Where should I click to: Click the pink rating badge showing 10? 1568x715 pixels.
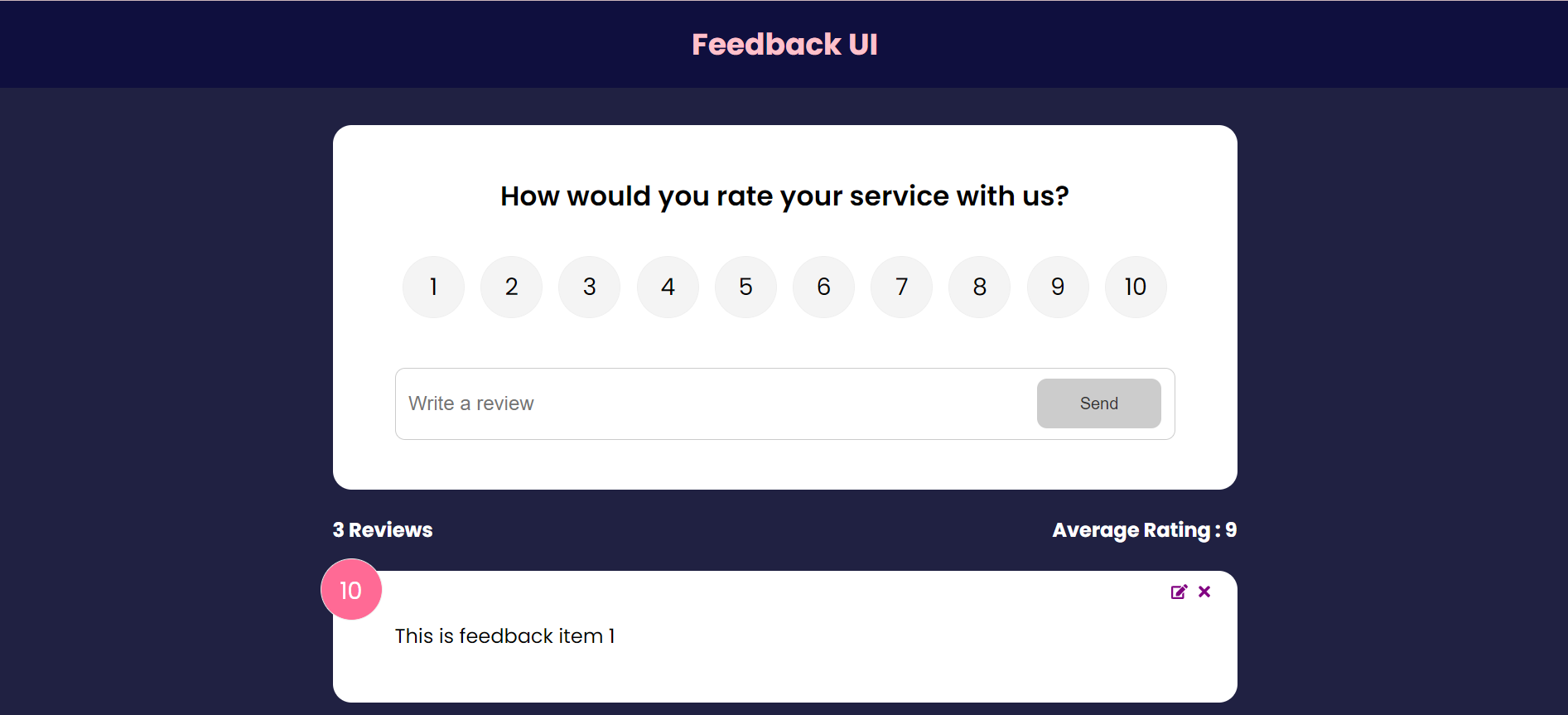tap(350, 589)
